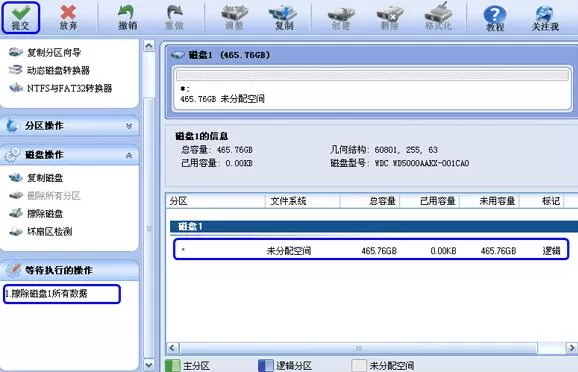Screen dimensions: 578x372
Task: Click the 磁盘操作 panel header
Action: coord(70,155)
